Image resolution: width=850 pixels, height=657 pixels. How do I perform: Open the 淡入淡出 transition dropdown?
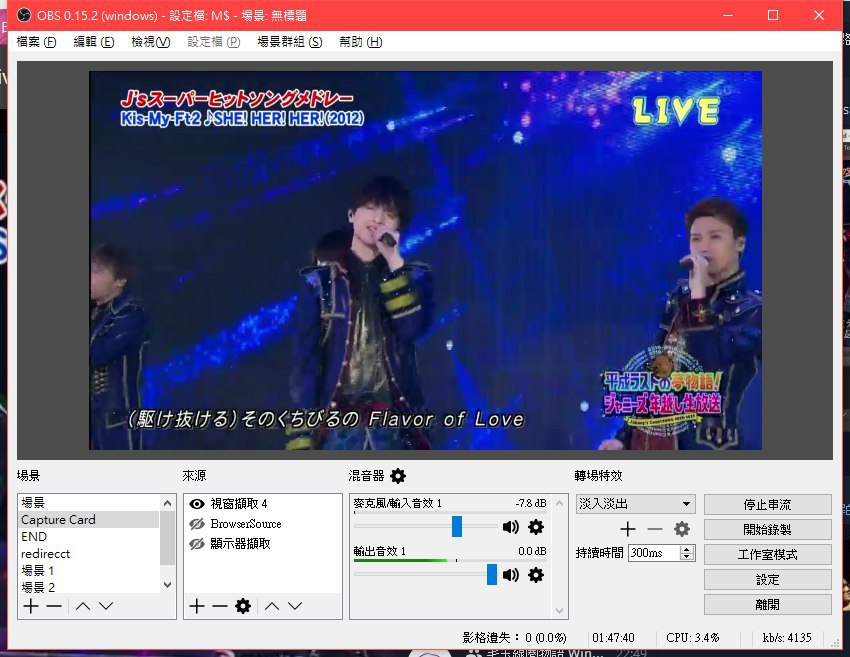[x=635, y=504]
